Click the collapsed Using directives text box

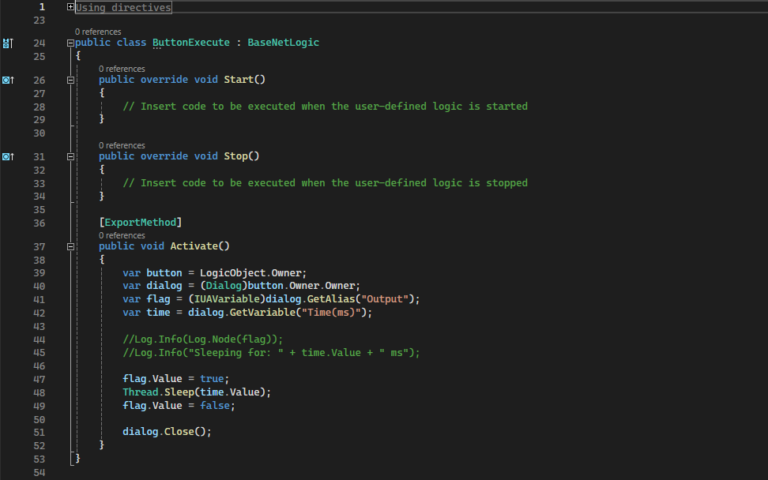coord(124,7)
